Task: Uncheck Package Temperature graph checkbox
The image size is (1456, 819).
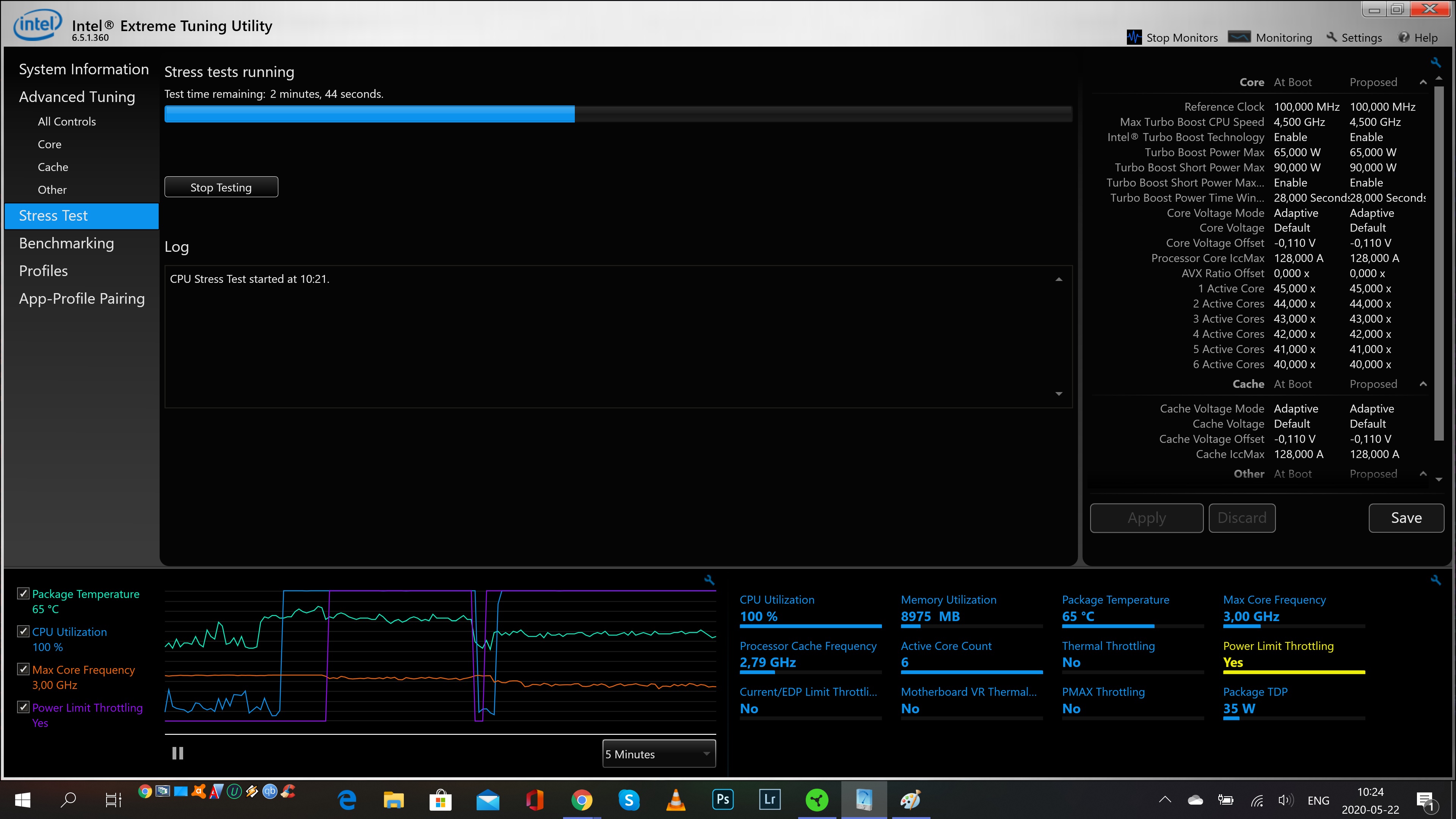Action: [x=23, y=593]
